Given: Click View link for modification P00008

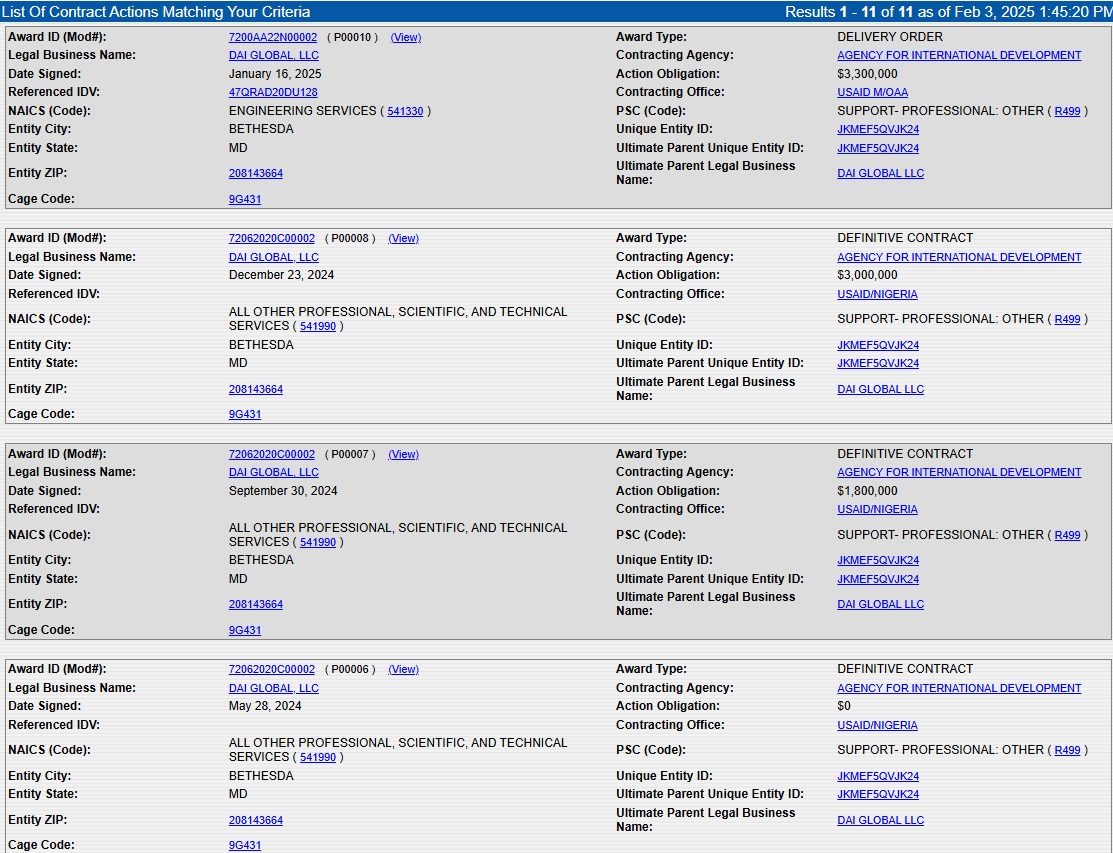Looking at the screenshot, I should (x=403, y=238).
